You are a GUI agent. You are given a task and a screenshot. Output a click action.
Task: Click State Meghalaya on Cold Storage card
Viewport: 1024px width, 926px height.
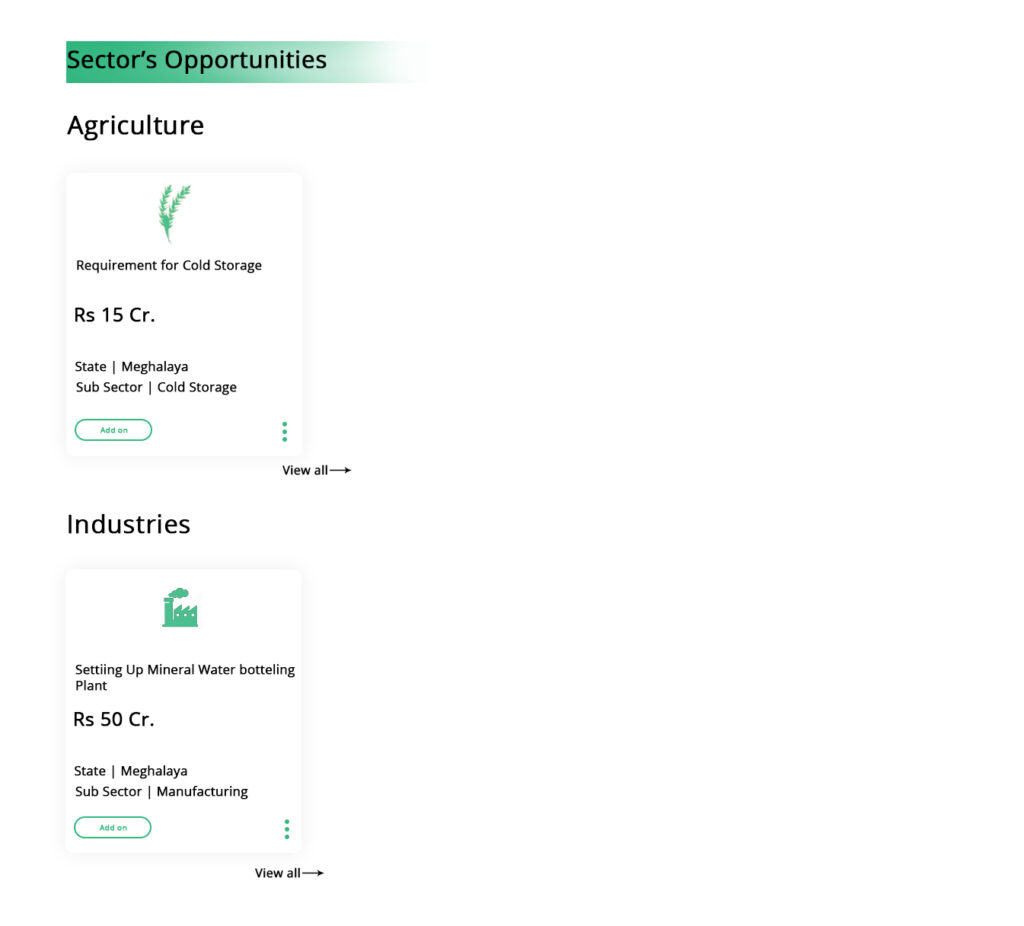point(131,366)
